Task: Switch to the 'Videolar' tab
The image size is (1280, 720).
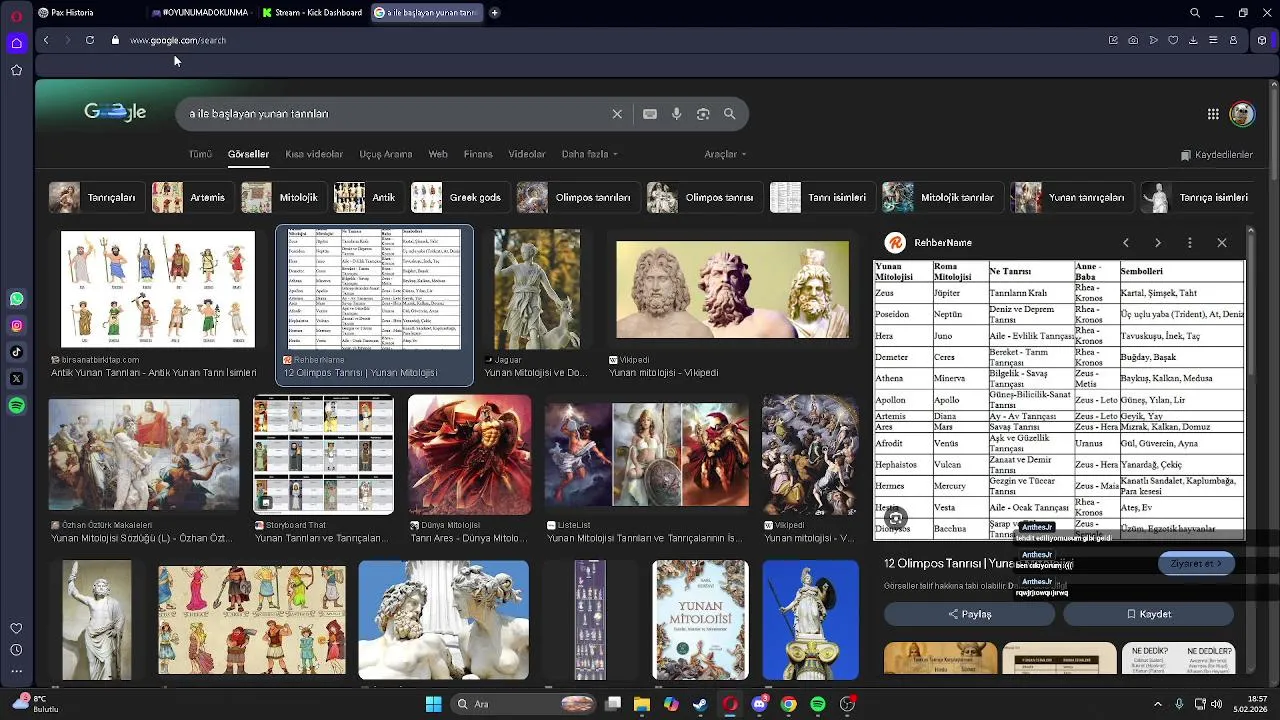Action: pyautogui.click(x=527, y=155)
